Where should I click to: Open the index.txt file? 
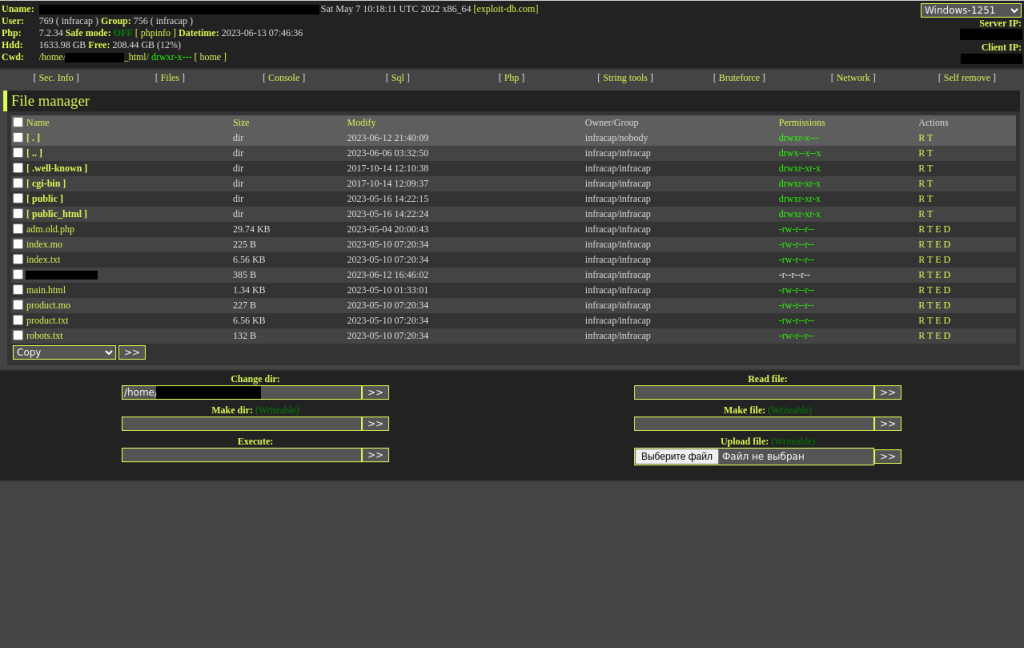click(x=43, y=260)
